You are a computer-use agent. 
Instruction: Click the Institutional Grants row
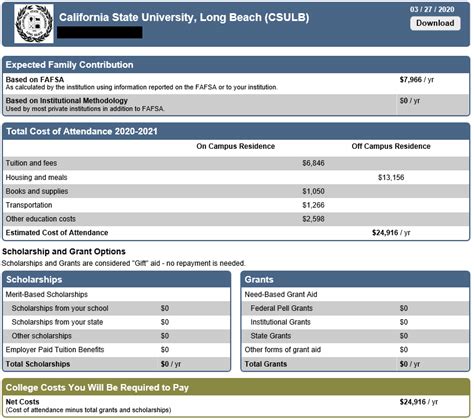(355, 322)
